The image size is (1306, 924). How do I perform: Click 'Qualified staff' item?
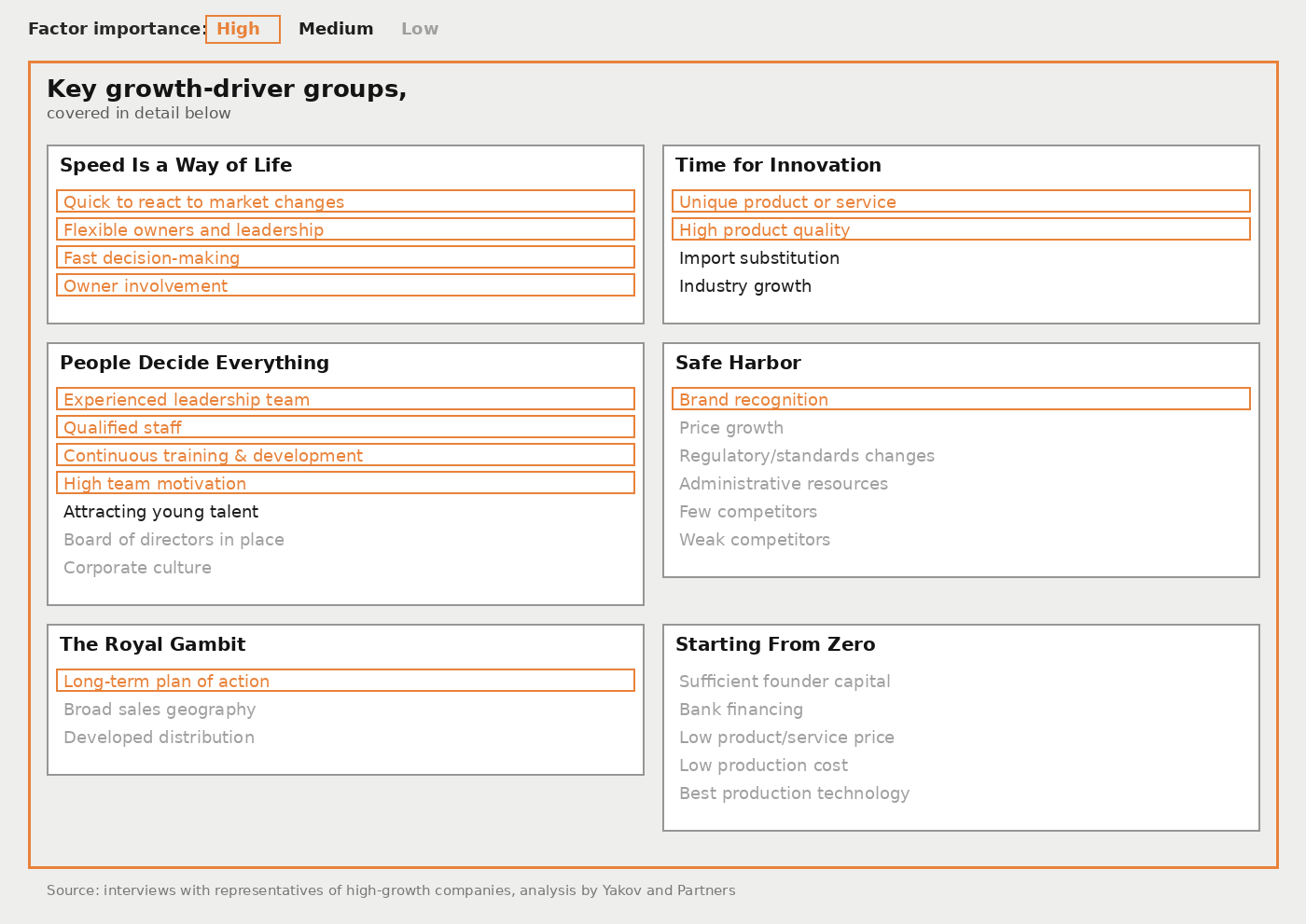(345, 427)
